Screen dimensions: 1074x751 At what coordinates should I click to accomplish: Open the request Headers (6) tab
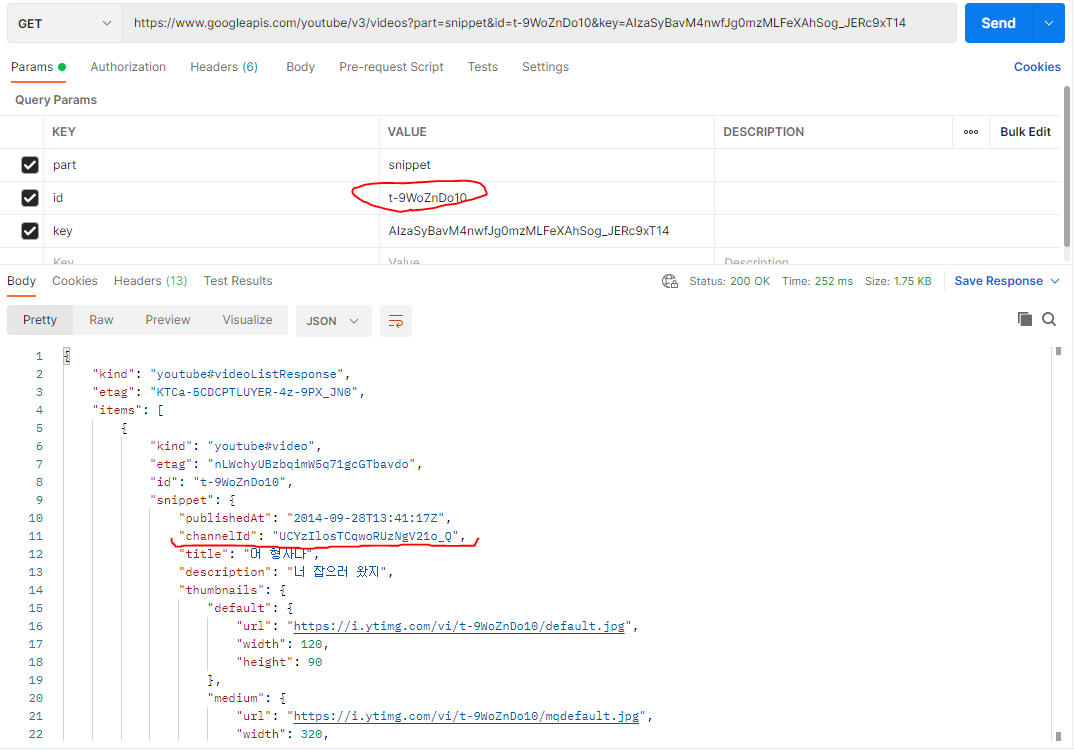[224, 66]
